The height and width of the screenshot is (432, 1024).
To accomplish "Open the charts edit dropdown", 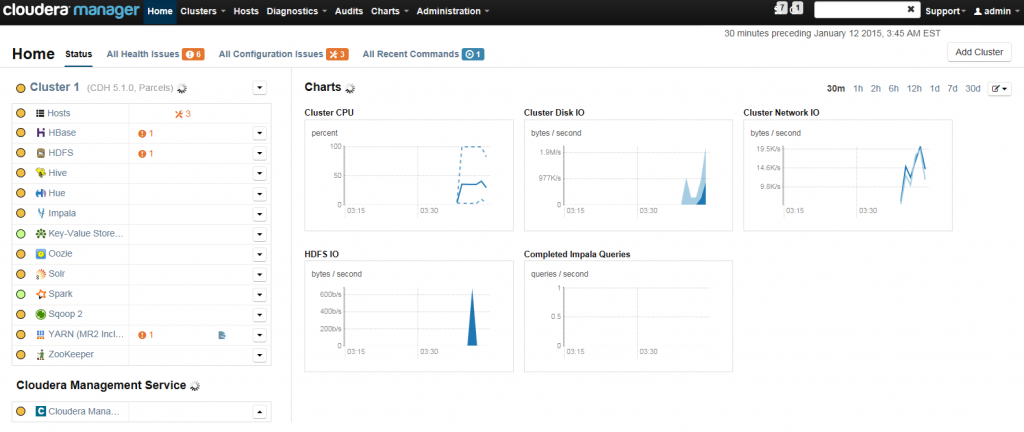I will point(999,89).
